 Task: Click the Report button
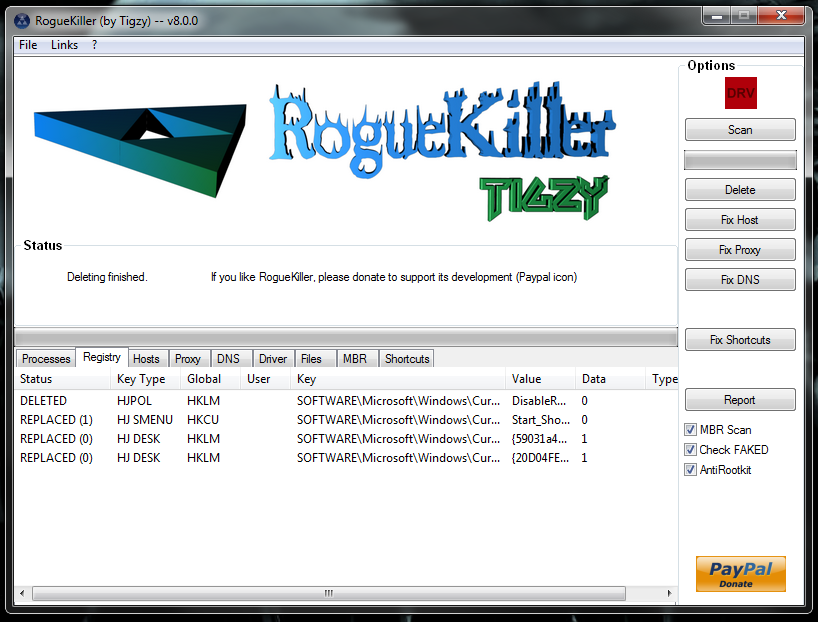click(740, 400)
